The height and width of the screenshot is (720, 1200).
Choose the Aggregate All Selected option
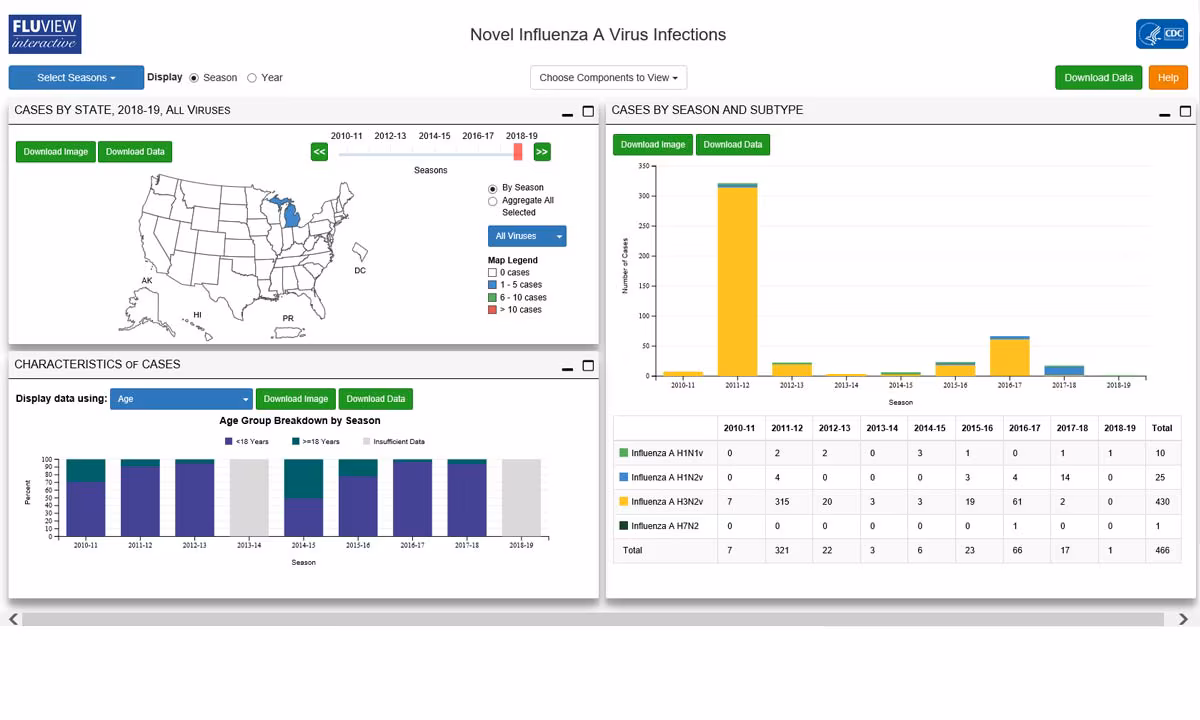(x=493, y=201)
